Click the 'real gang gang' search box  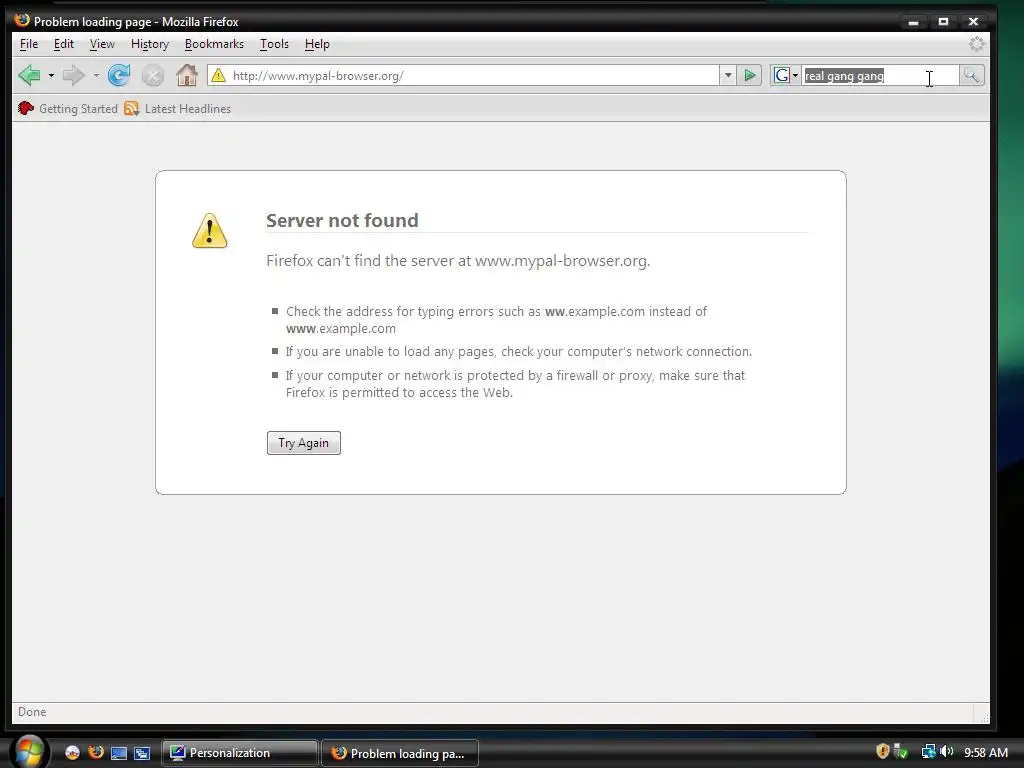point(880,76)
